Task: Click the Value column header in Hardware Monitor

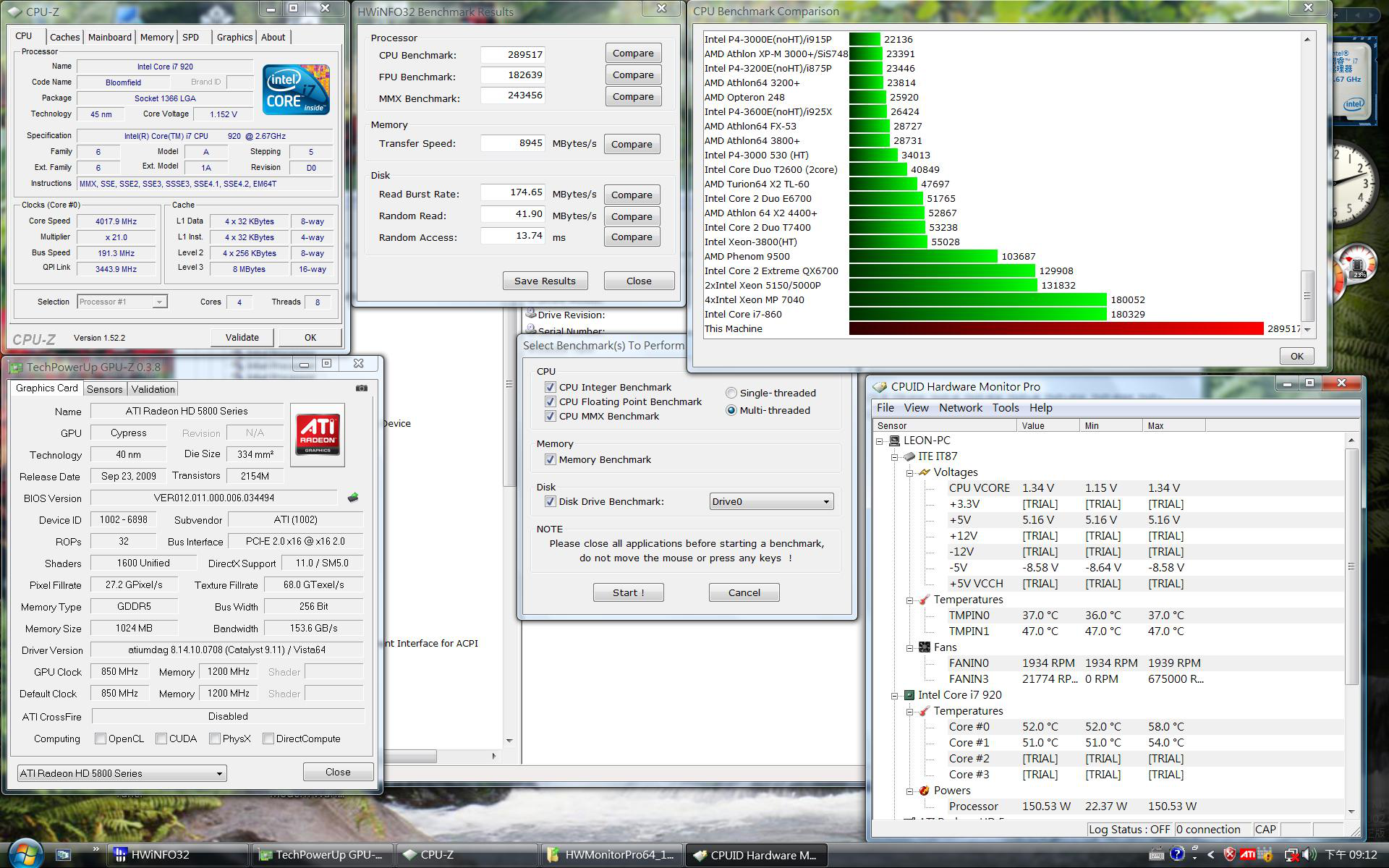Action: pyautogui.click(x=1048, y=425)
